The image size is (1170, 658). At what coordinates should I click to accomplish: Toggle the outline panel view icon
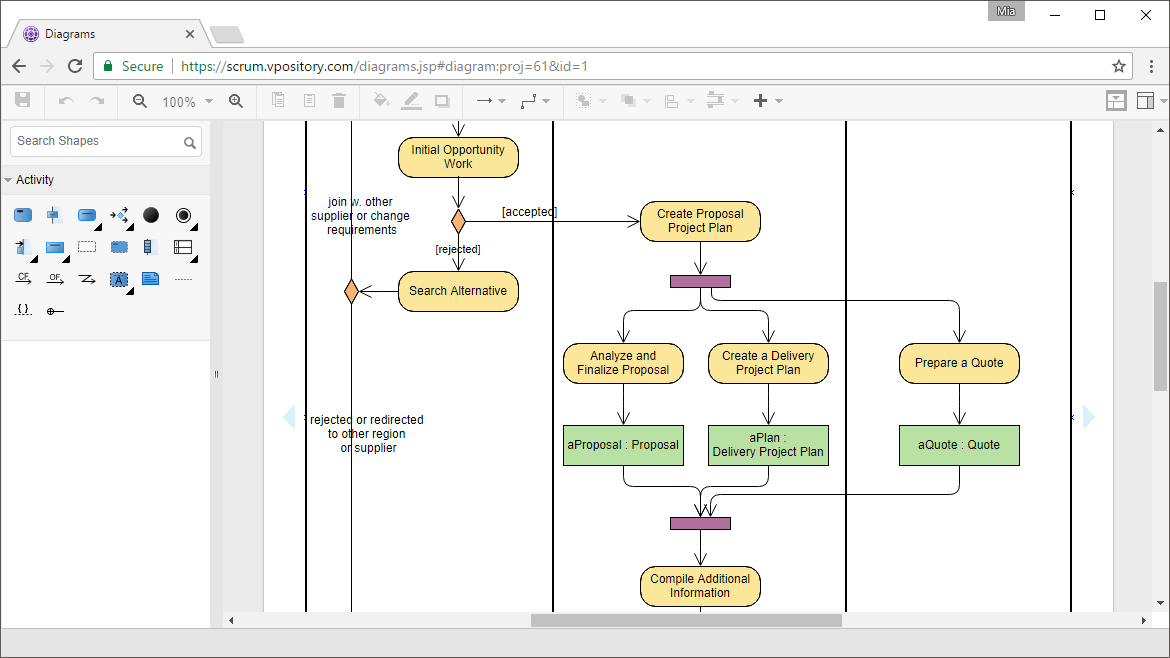[x=1116, y=101]
